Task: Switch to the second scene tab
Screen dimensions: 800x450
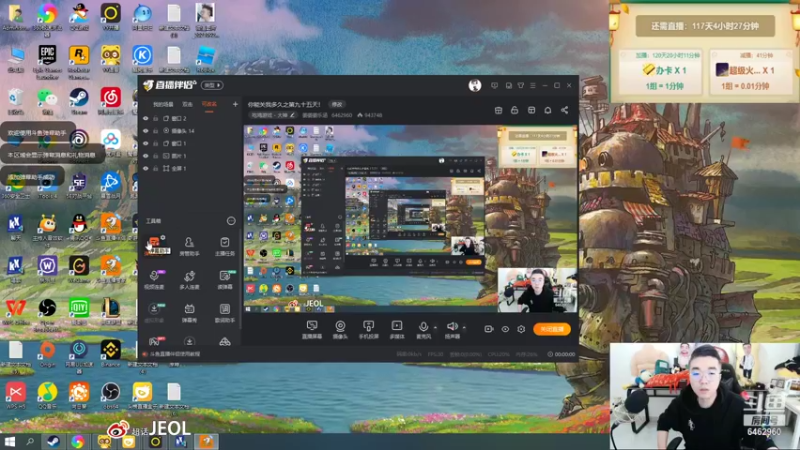Action: pos(188,104)
